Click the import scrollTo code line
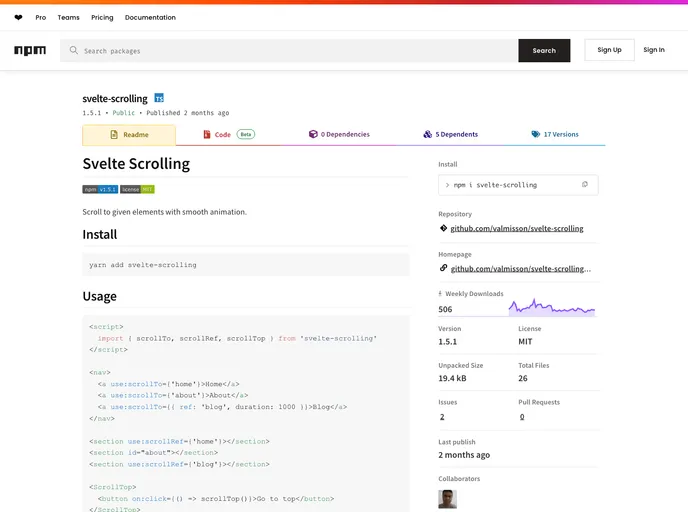Viewport: 688px width, 512px height. (x=237, y=338)
